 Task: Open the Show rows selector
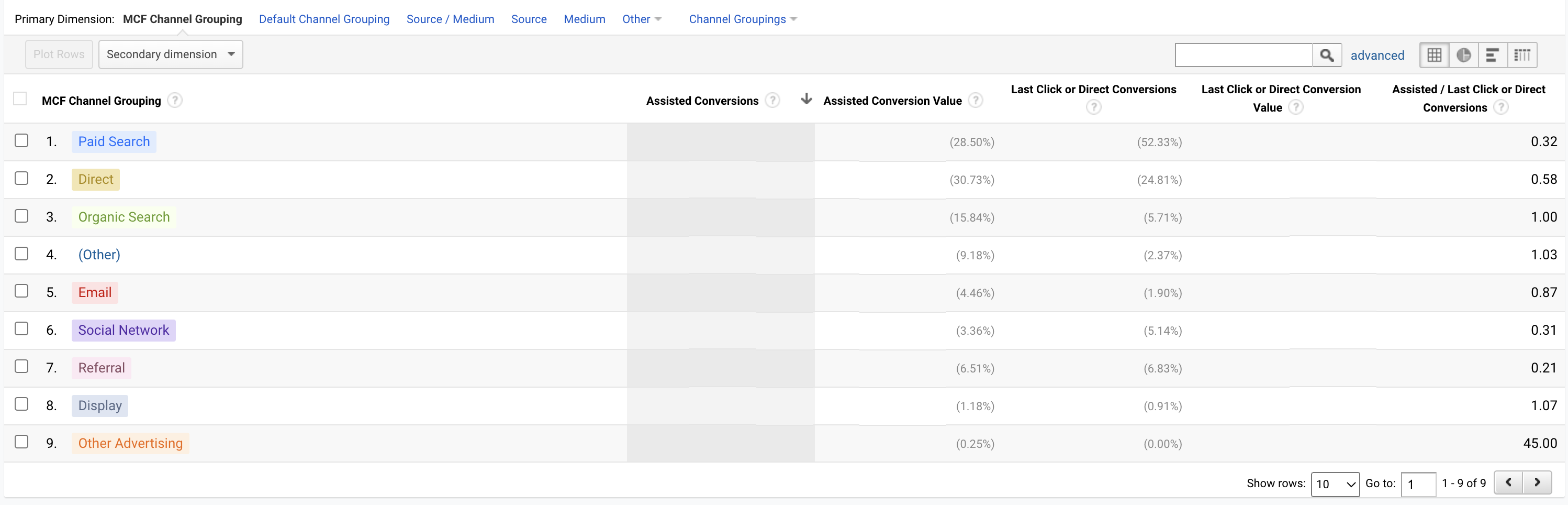(1334, 484)
